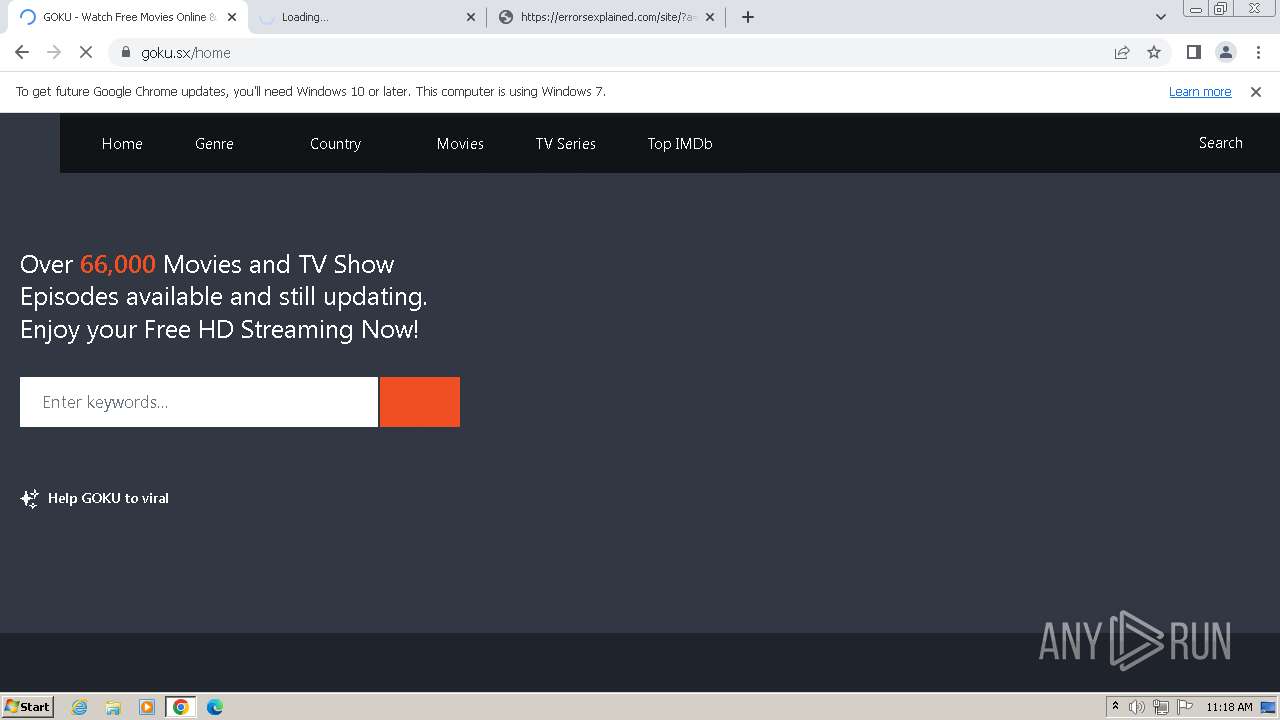
Task: Open the Chrome profile menu
Action: click(1226, 53)
